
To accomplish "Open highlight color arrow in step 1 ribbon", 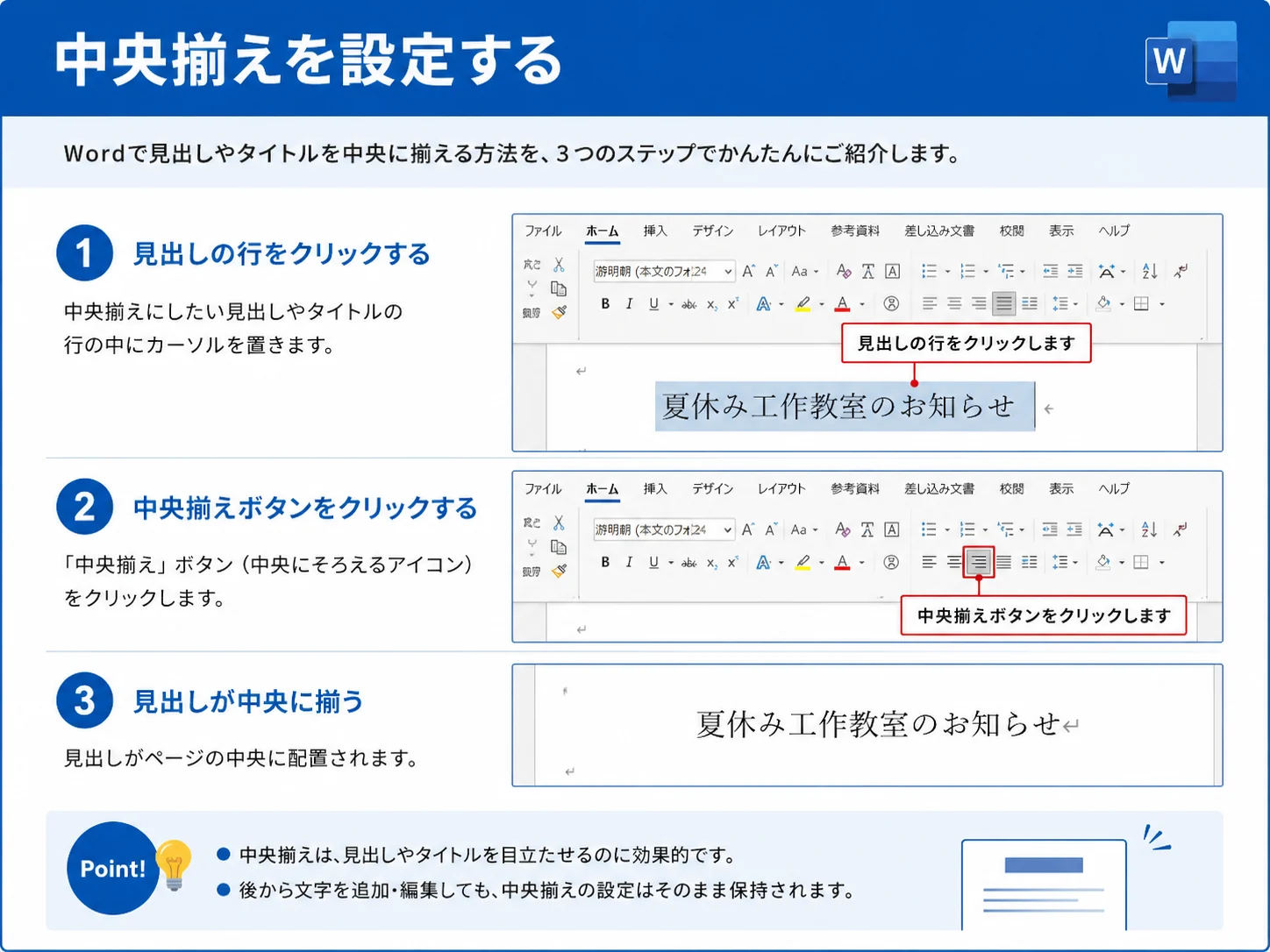I will (x=822, y=305).
